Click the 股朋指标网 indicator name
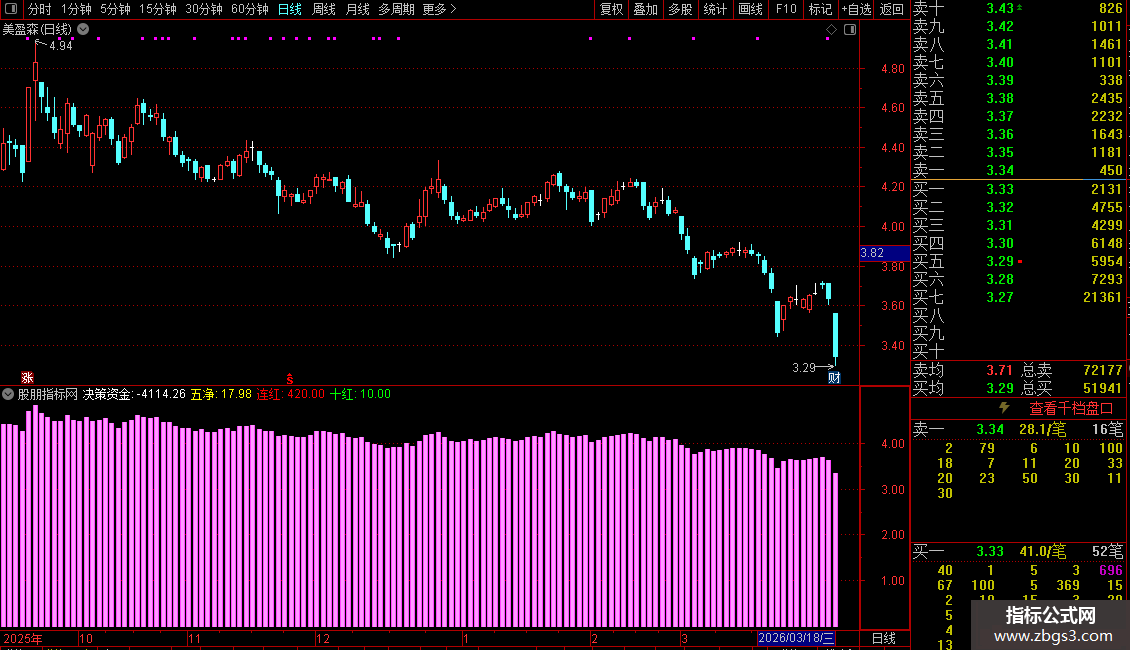 pos(48,394)
